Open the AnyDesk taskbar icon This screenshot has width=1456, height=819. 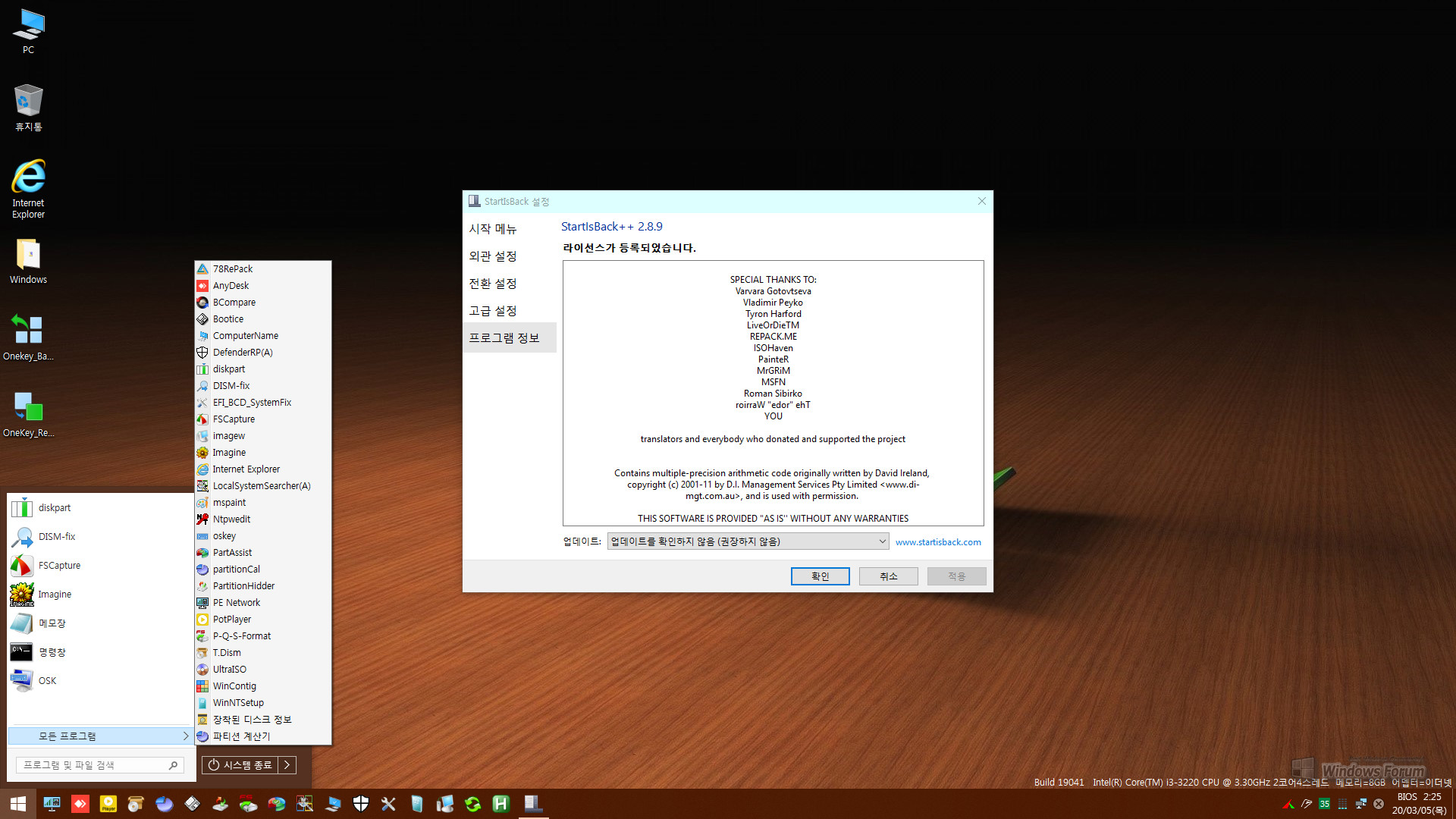pos(80,804)
